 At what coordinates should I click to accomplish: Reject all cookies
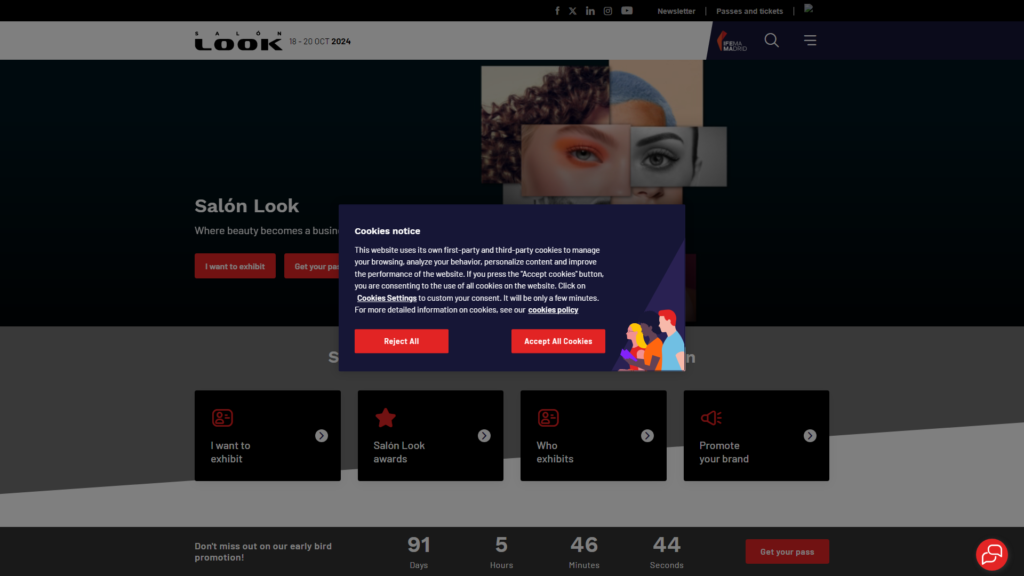coord(402,341)
